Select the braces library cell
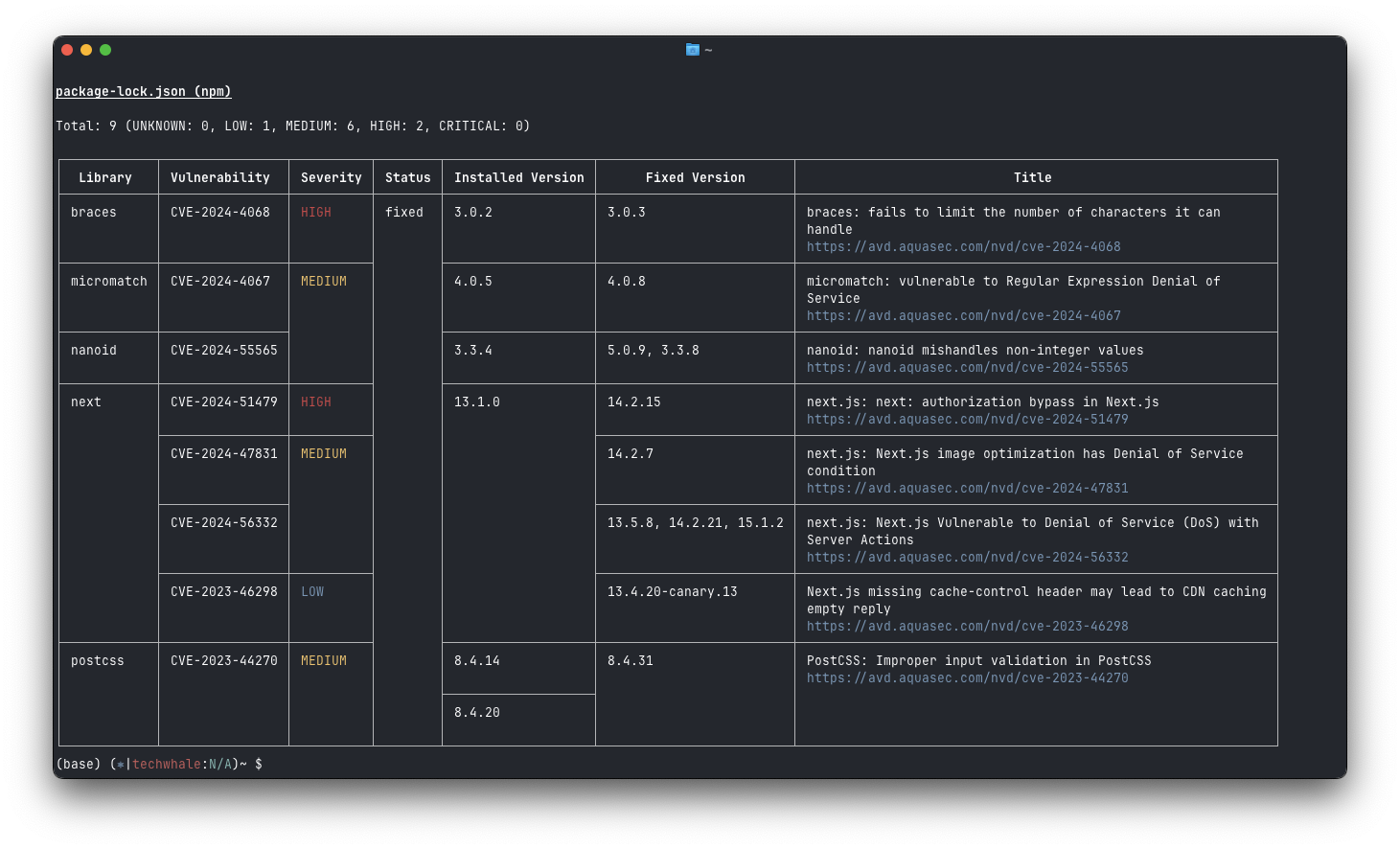Viewport: 1400px width, 849px height. [x=94, y=213]
